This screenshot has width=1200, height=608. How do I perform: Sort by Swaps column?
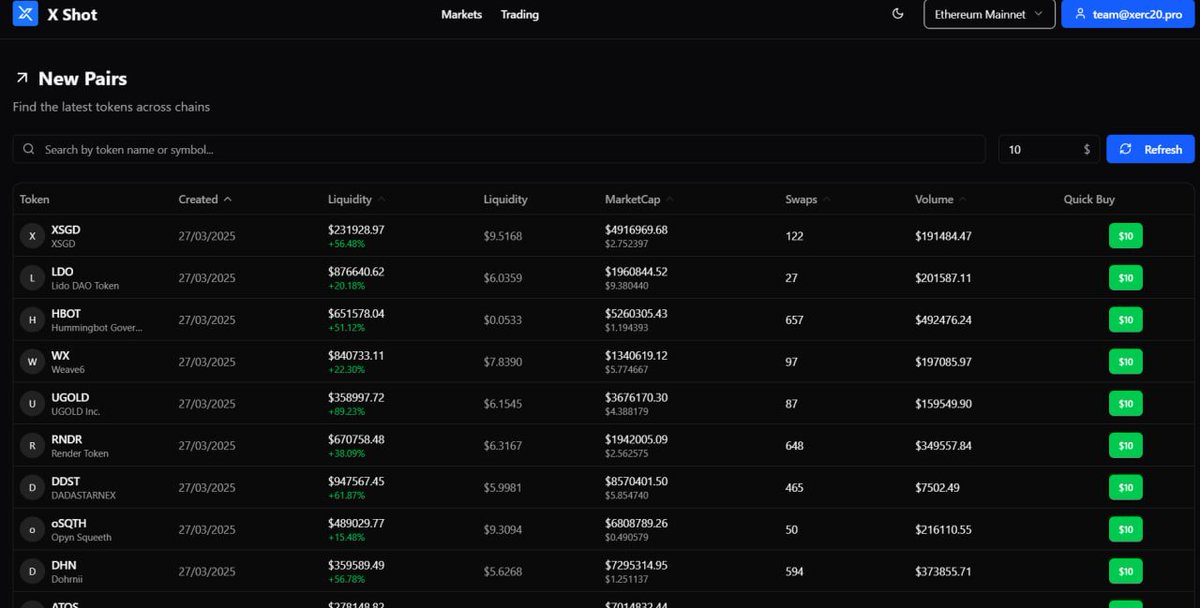click(x=808, y=199)
